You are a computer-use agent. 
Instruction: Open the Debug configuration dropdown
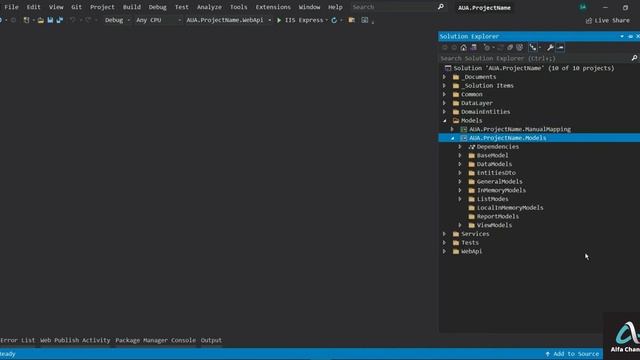tap(117, 20)
